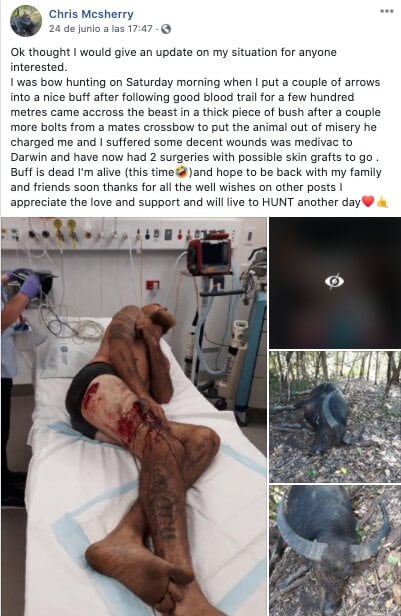This screenshot has height=616, width=401.
Task: Click the globe public privacy icon
Action: pos(166,29)
